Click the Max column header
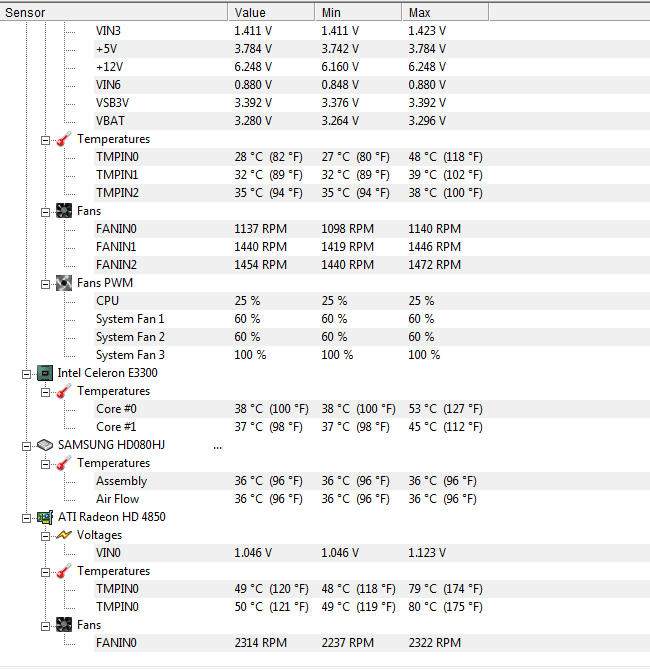This screenshot has height=669, width=650. 445,12
